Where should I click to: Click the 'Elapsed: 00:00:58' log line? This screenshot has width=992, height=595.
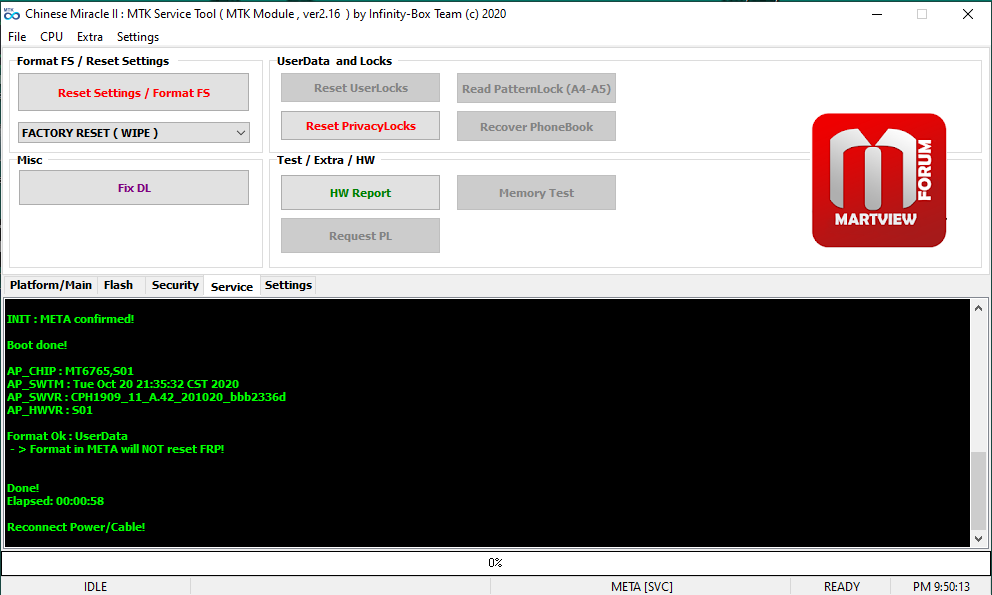pyautogui.click(x=55, y=501)
